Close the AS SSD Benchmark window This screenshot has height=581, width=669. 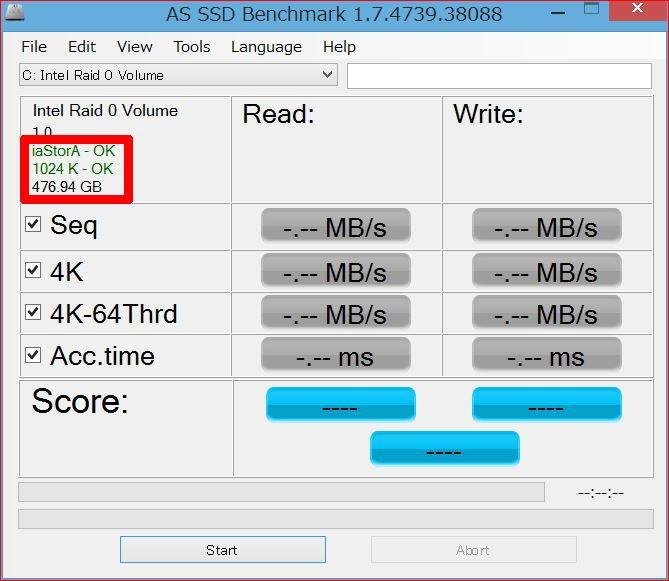pos(638,9)
